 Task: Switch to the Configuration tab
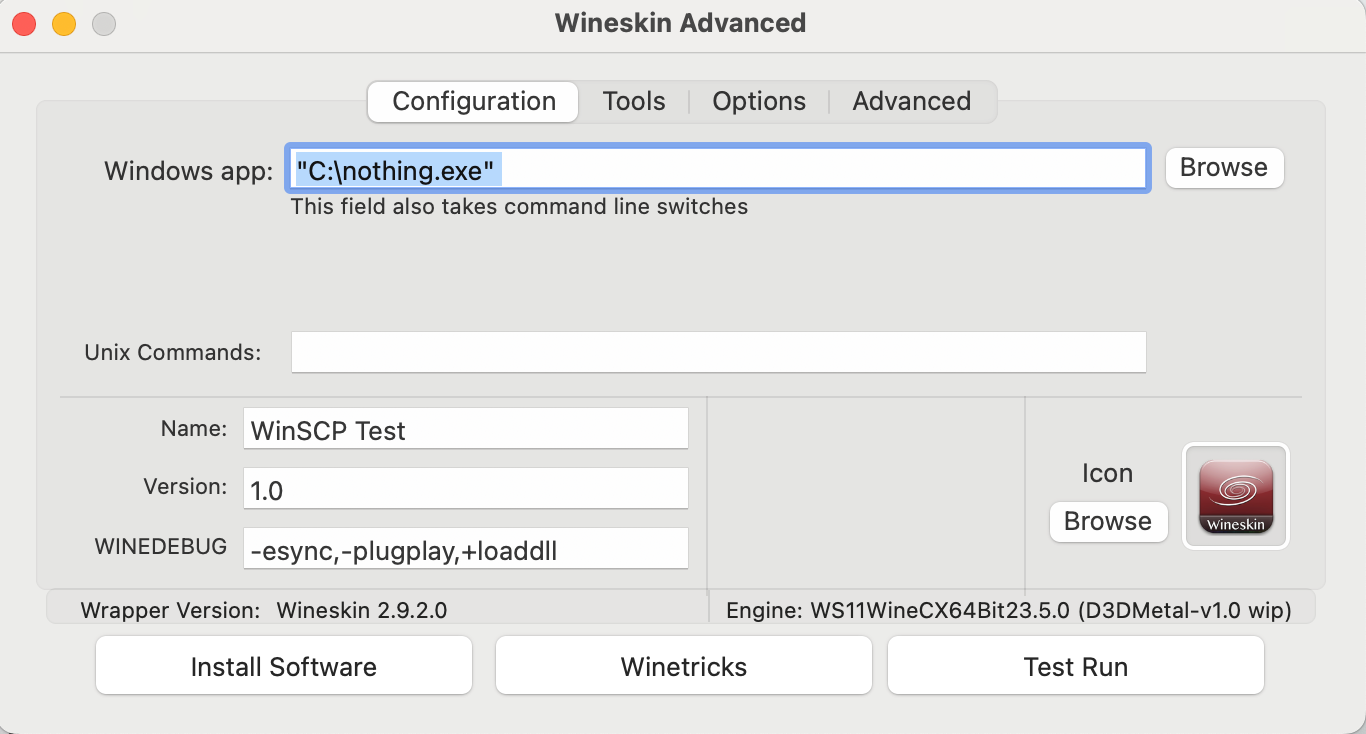coord(473,102)
